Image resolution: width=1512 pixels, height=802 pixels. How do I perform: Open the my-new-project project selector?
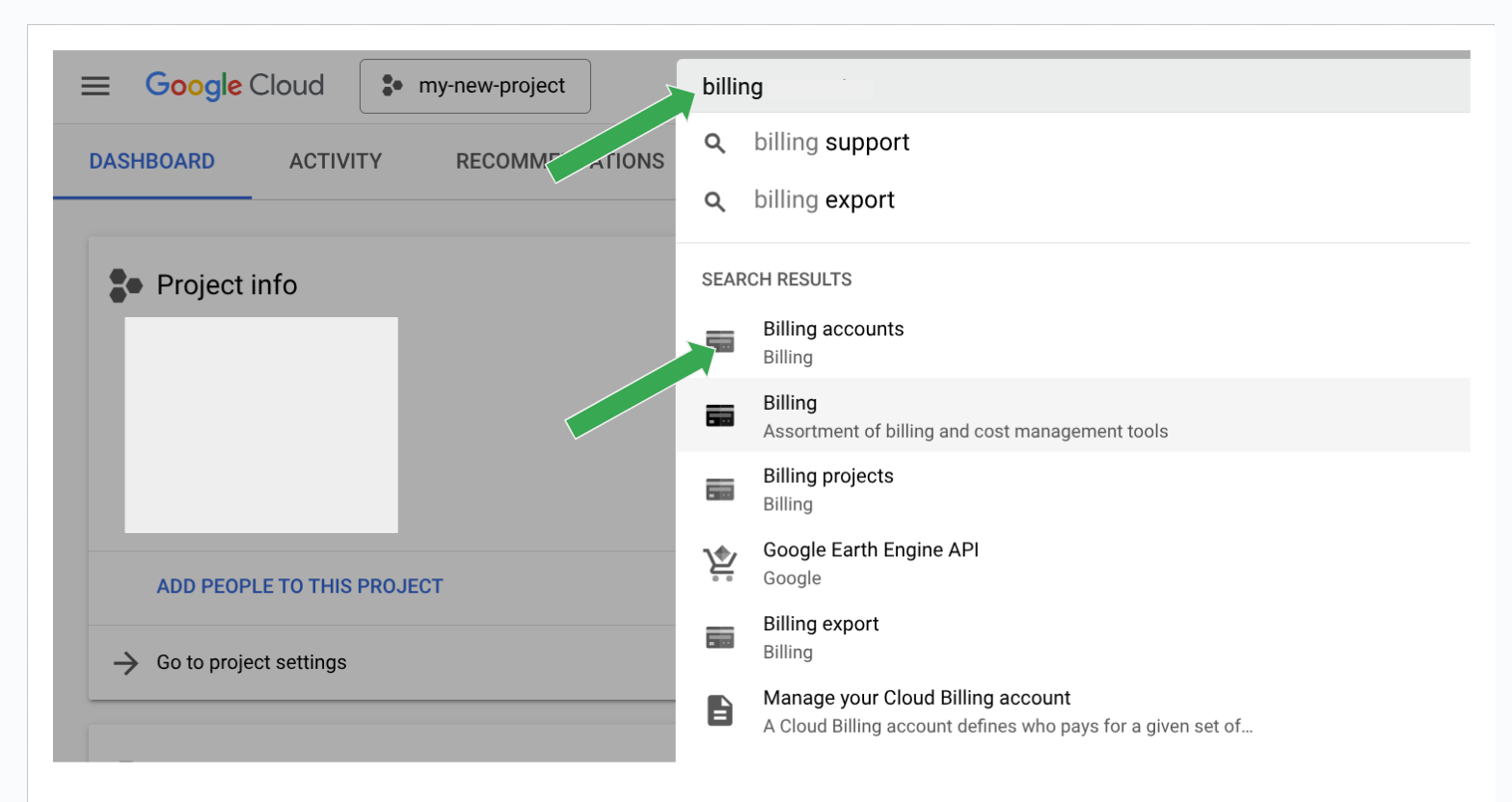pos(474,86)
